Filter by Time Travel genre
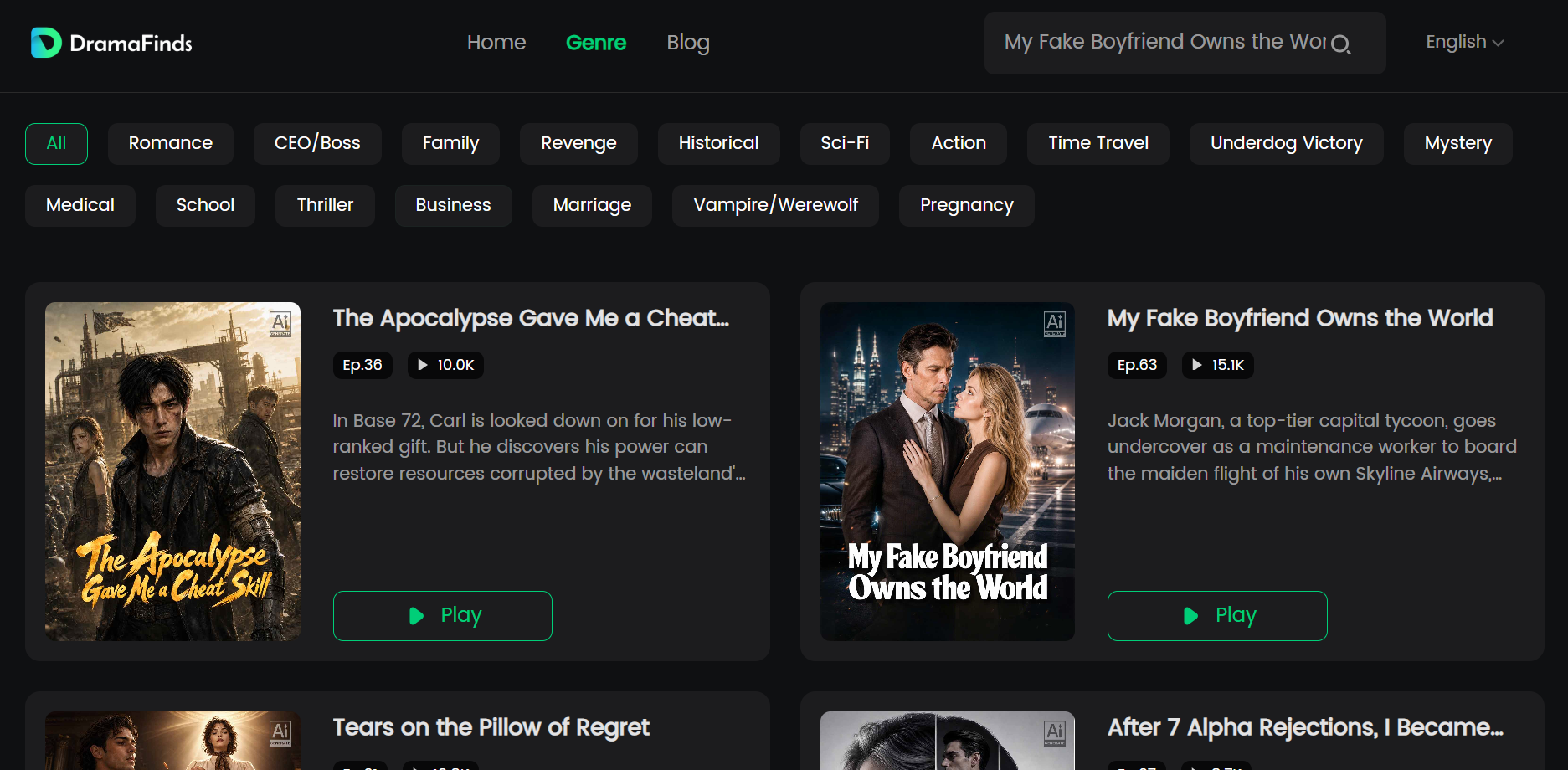 pyautogui.click(x=1098, y=144)
